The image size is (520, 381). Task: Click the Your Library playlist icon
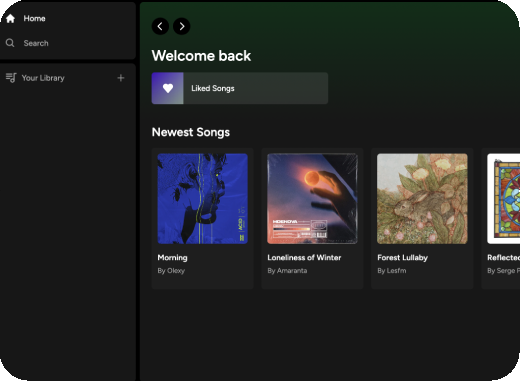click(x=11, y=78)
